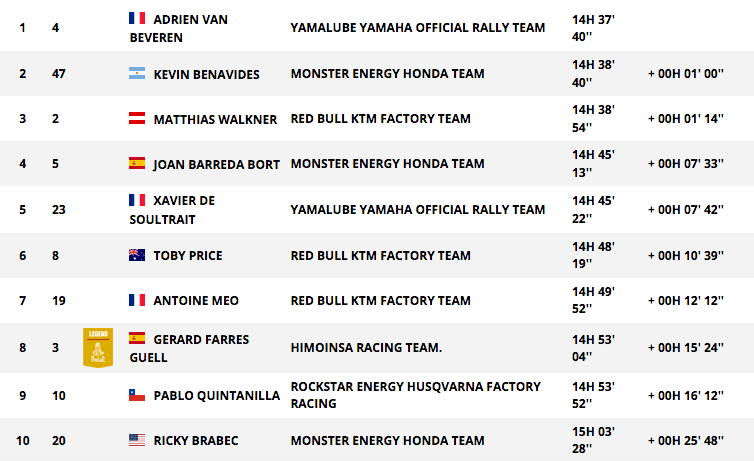Viewport: 754px width, 461px height.
Task: Open Toby Price rider entry
Action: (188, 256)
